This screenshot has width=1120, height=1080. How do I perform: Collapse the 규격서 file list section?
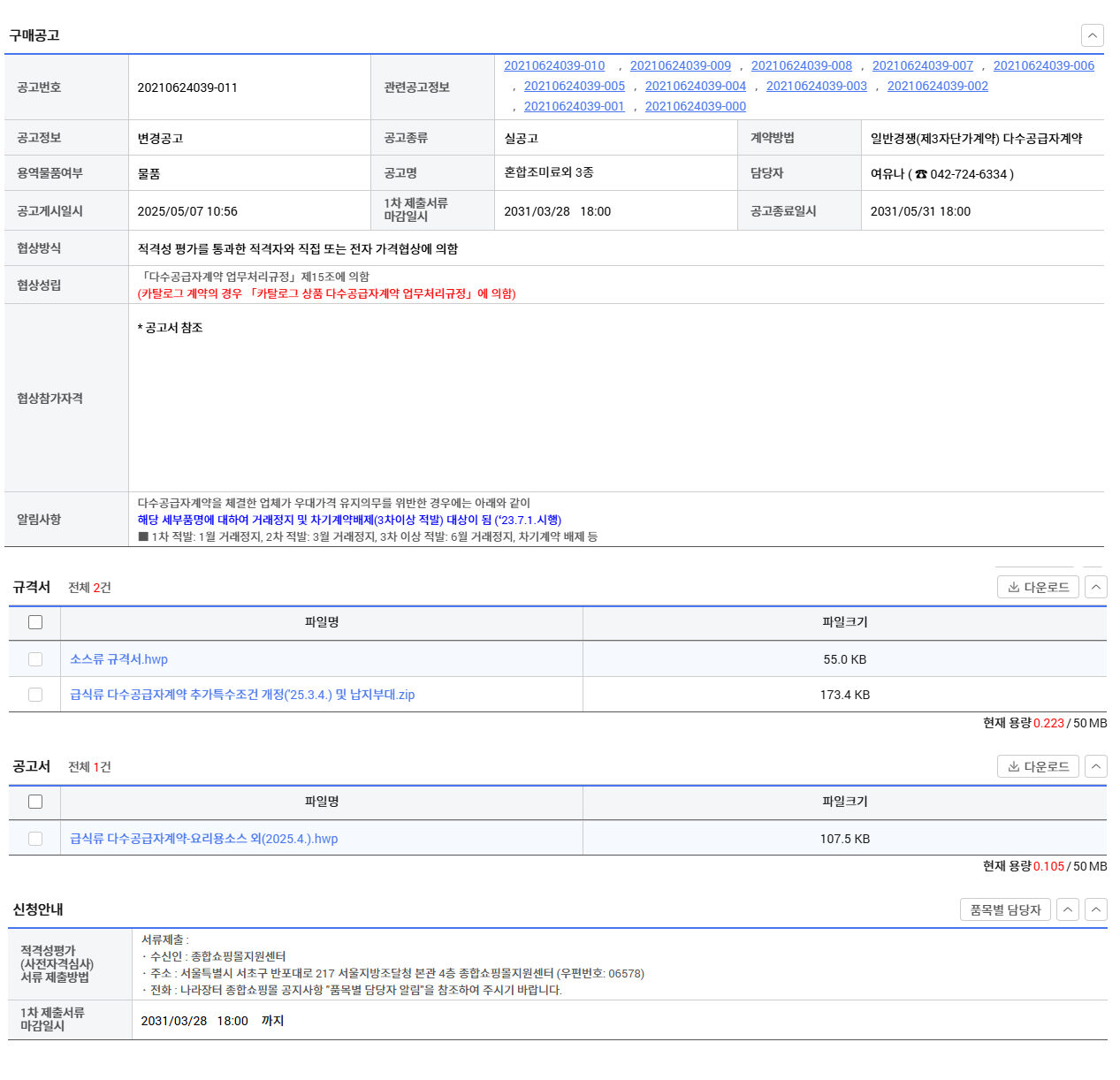coord(1096,587)
